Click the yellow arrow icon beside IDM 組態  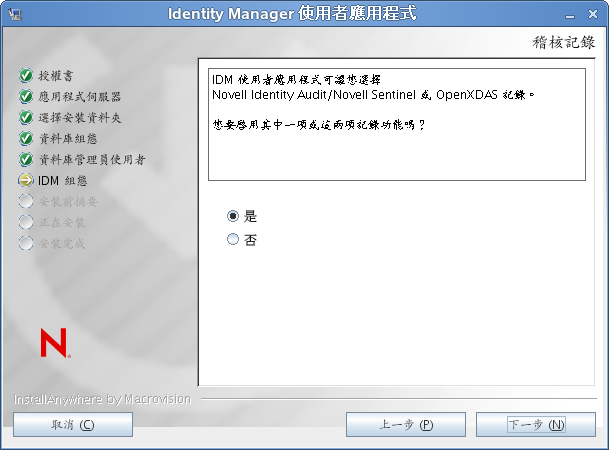click(x=26, y=181)
